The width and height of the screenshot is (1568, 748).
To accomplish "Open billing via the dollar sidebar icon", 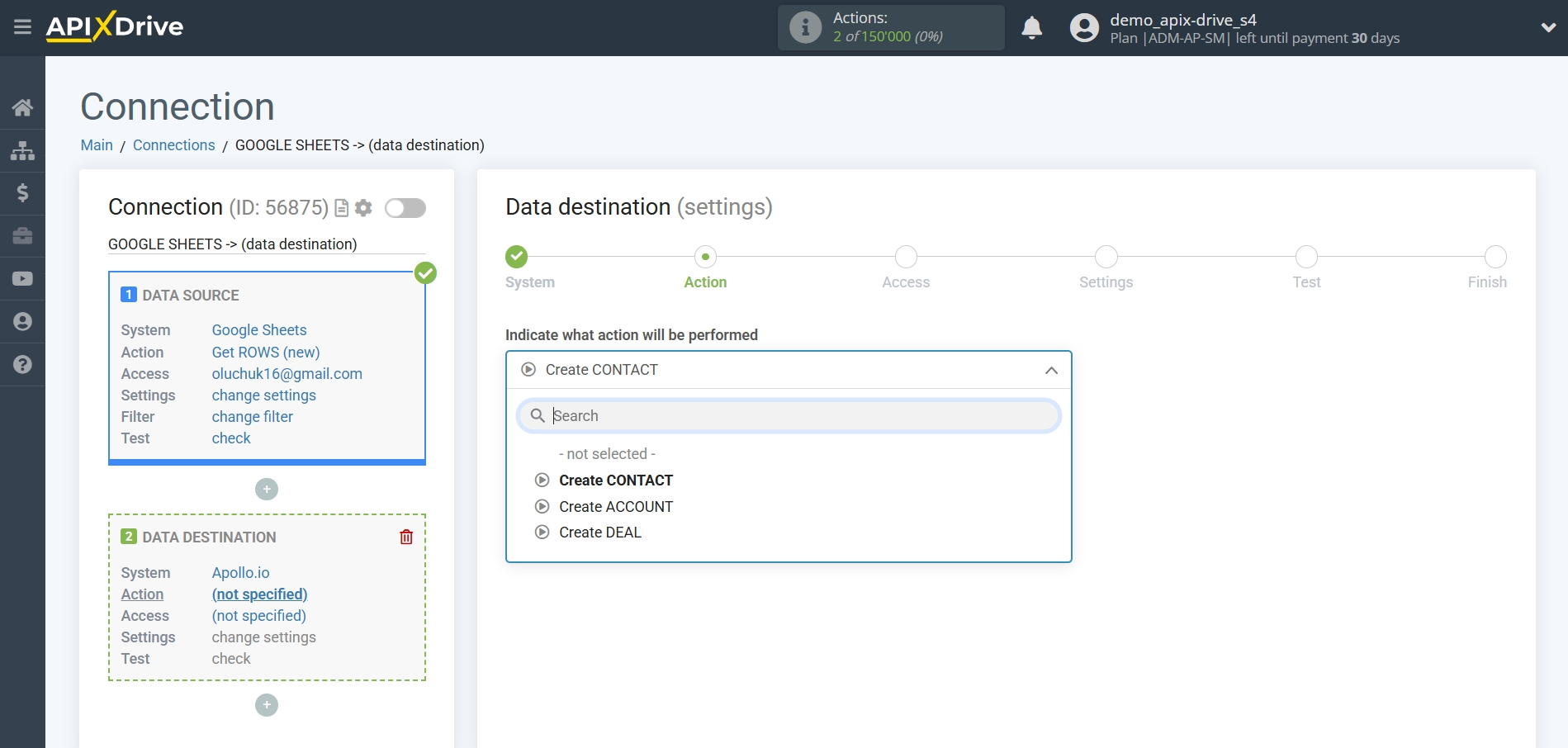I will click(22, 193).
